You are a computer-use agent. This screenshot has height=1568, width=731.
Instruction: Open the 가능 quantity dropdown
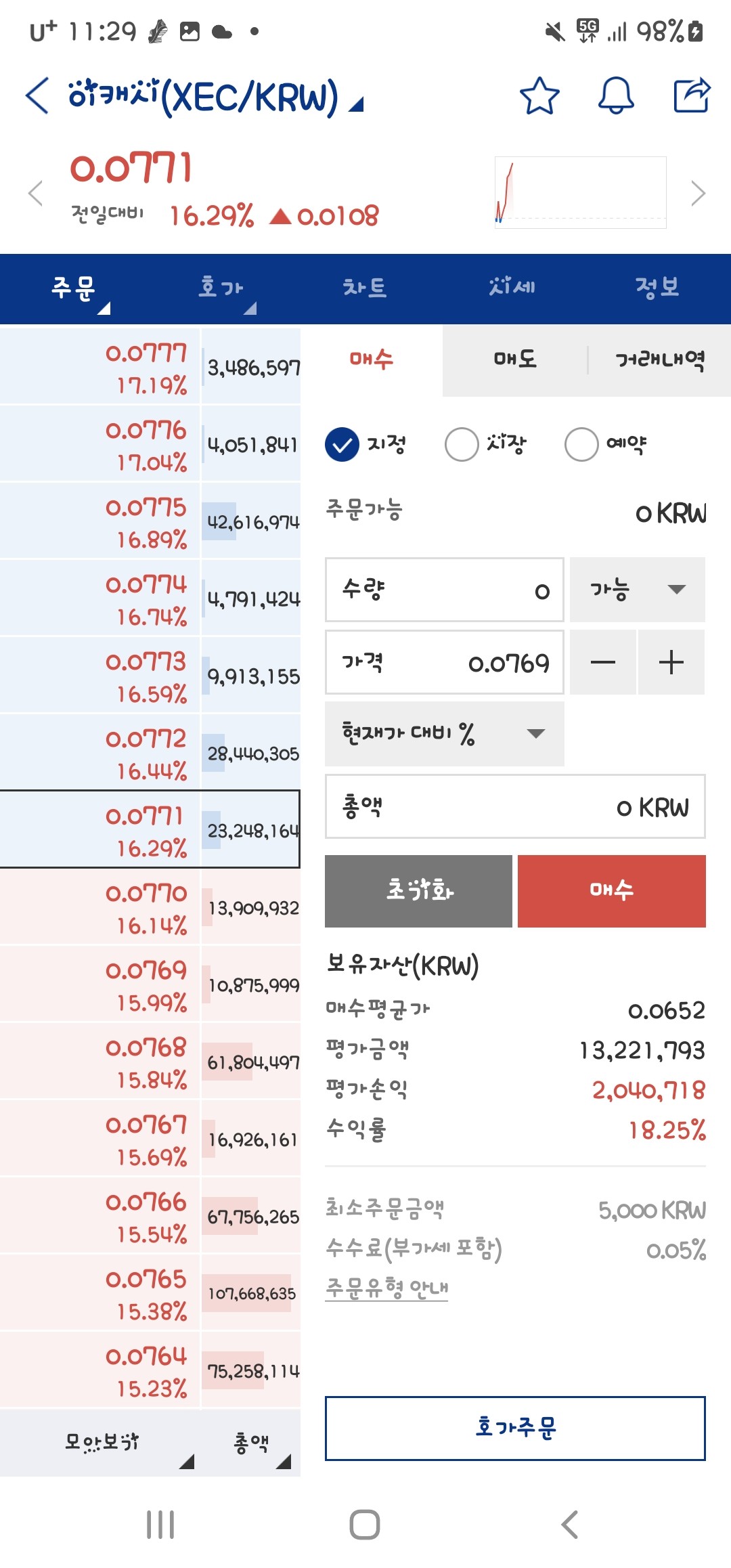click(x=637, y=590)
